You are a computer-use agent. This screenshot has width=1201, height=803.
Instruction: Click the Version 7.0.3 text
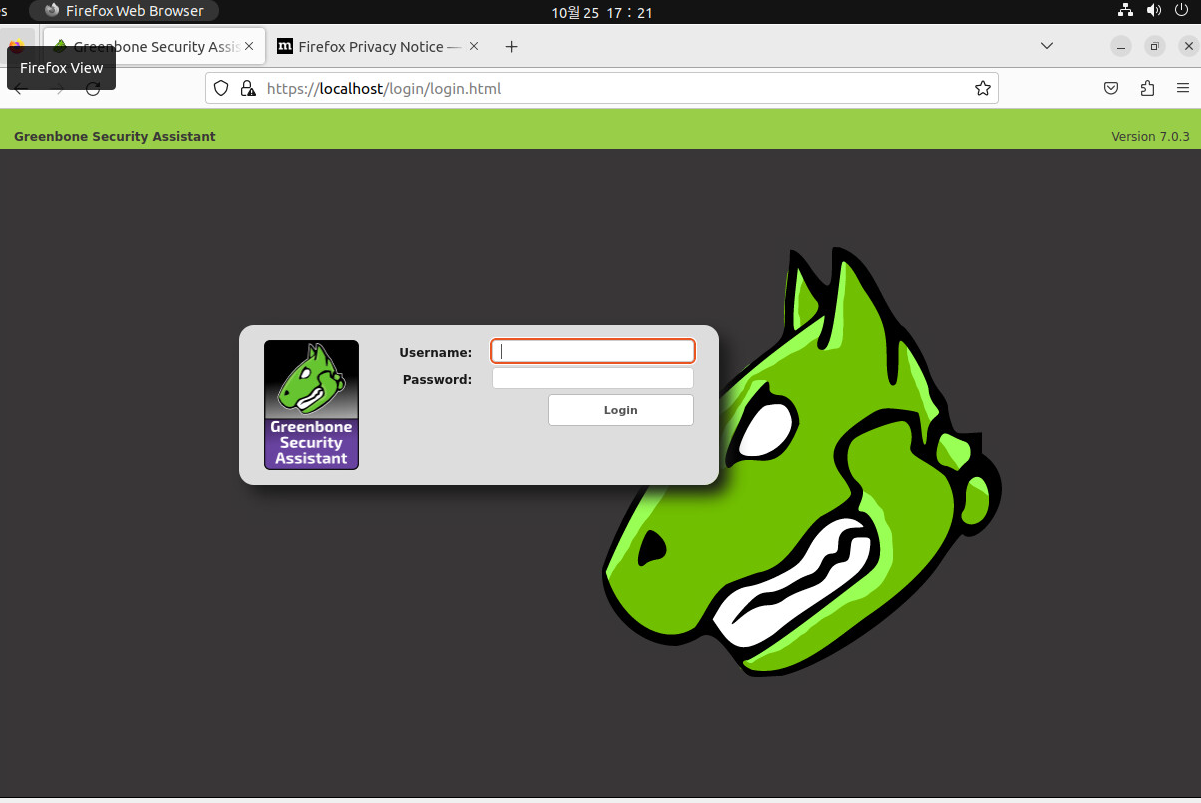[x=1150, y=136]
